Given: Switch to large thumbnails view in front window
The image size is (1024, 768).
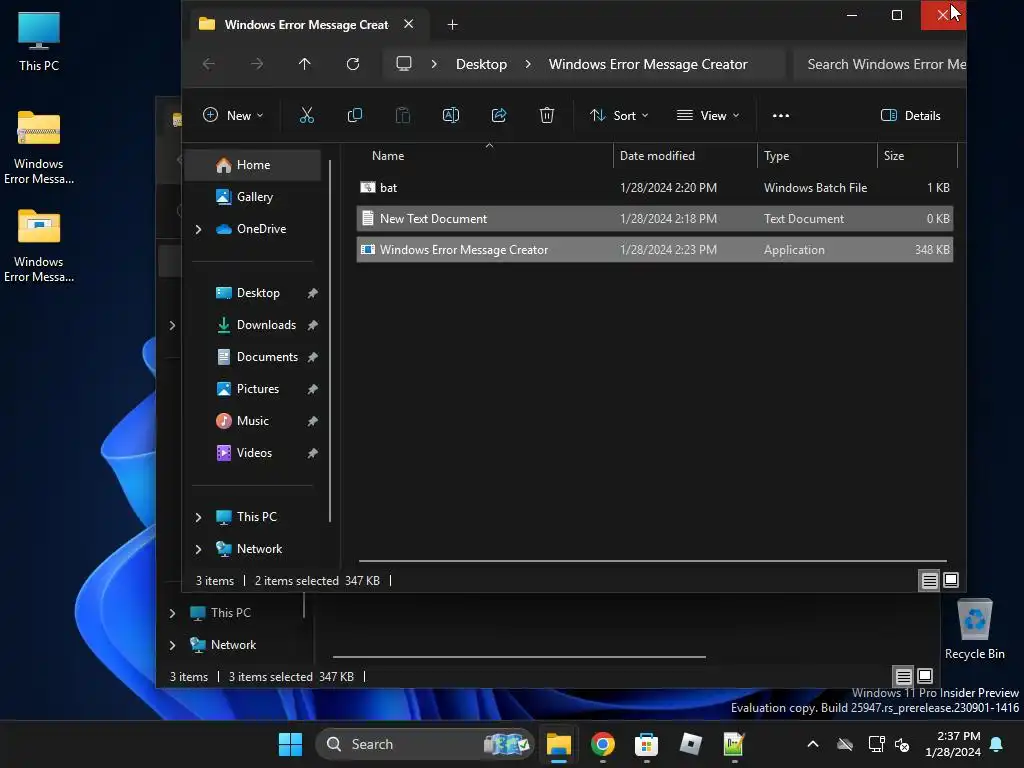Looking at the screenshot, I should 951,580.
